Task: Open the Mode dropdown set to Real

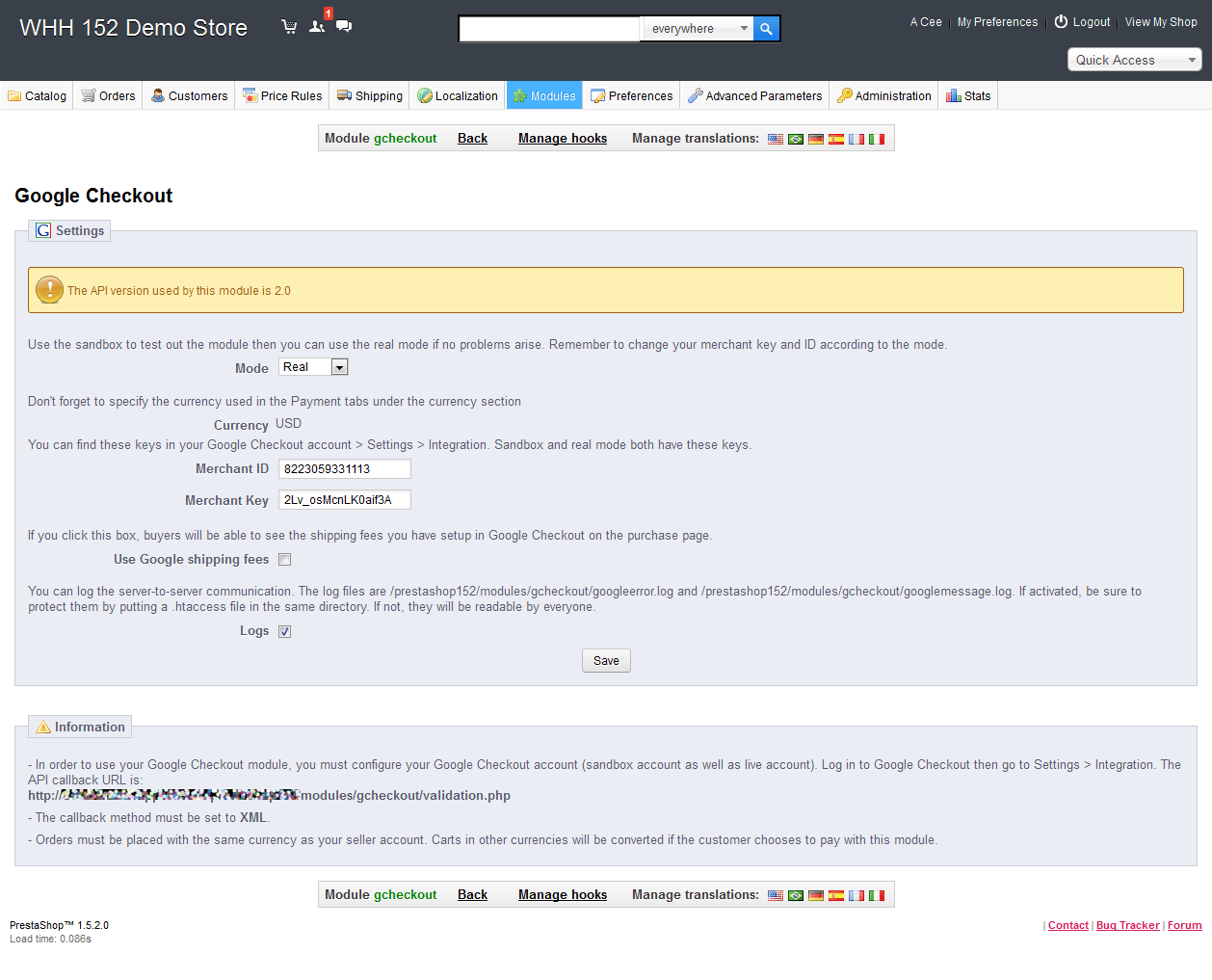Action: tap(313, 367)
